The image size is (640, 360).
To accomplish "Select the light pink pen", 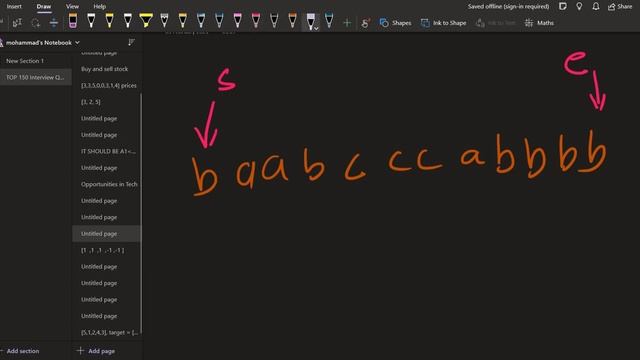I will pos(238,20).
